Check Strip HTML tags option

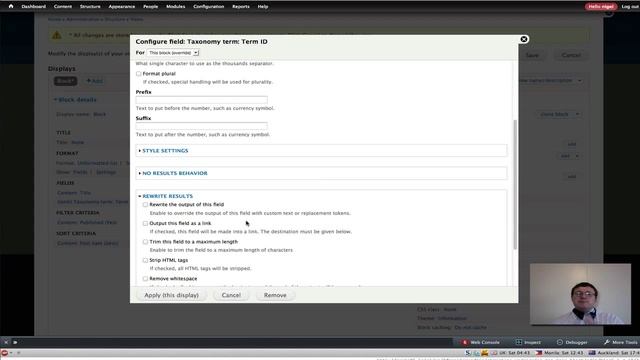tap(145, 260)
